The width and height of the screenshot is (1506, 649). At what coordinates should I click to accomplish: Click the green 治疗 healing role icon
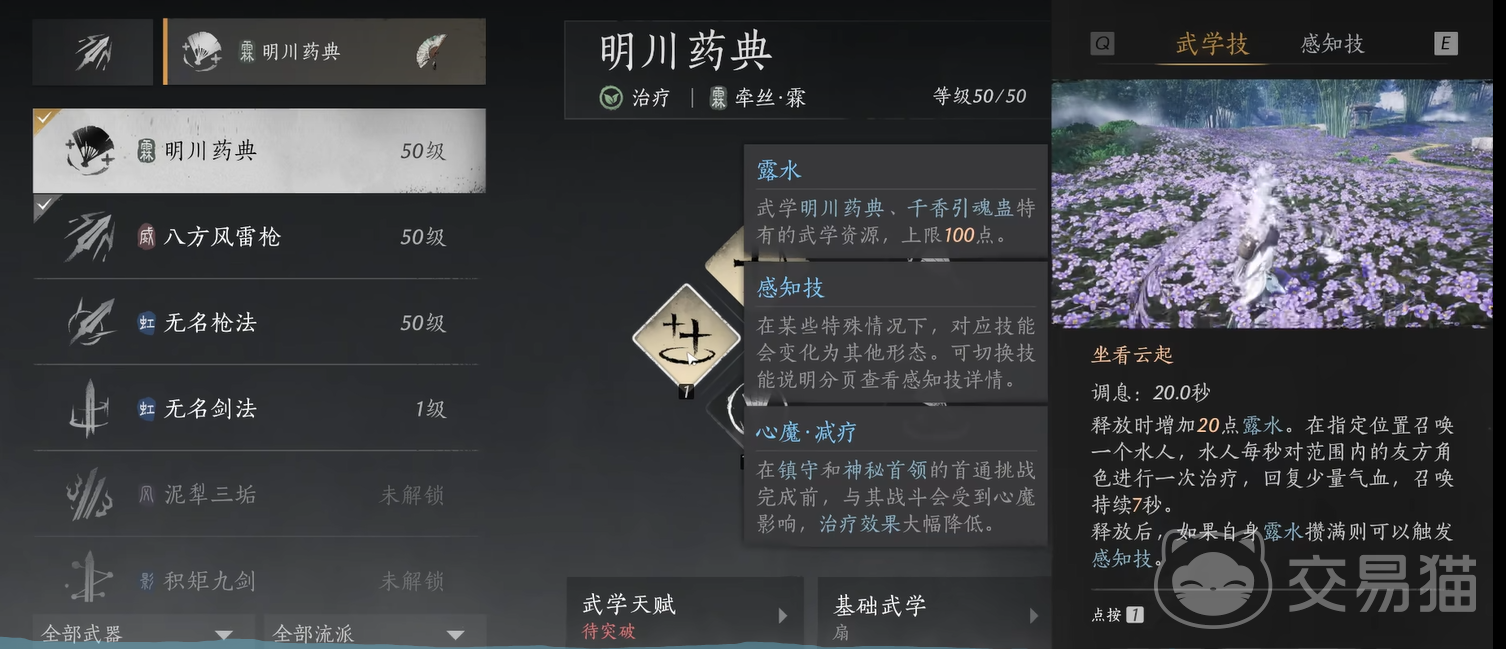click(610, 98)
